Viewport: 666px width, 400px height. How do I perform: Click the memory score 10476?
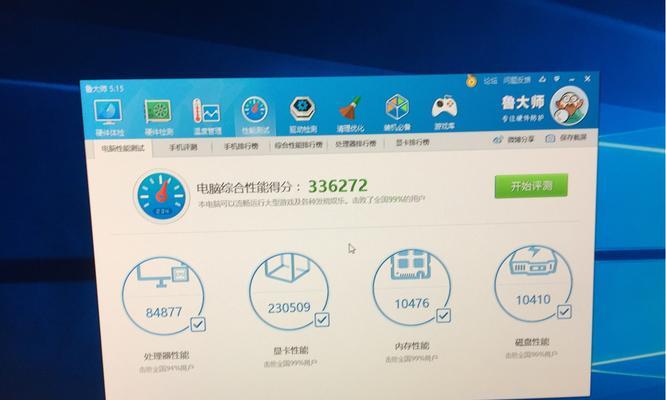412,304
